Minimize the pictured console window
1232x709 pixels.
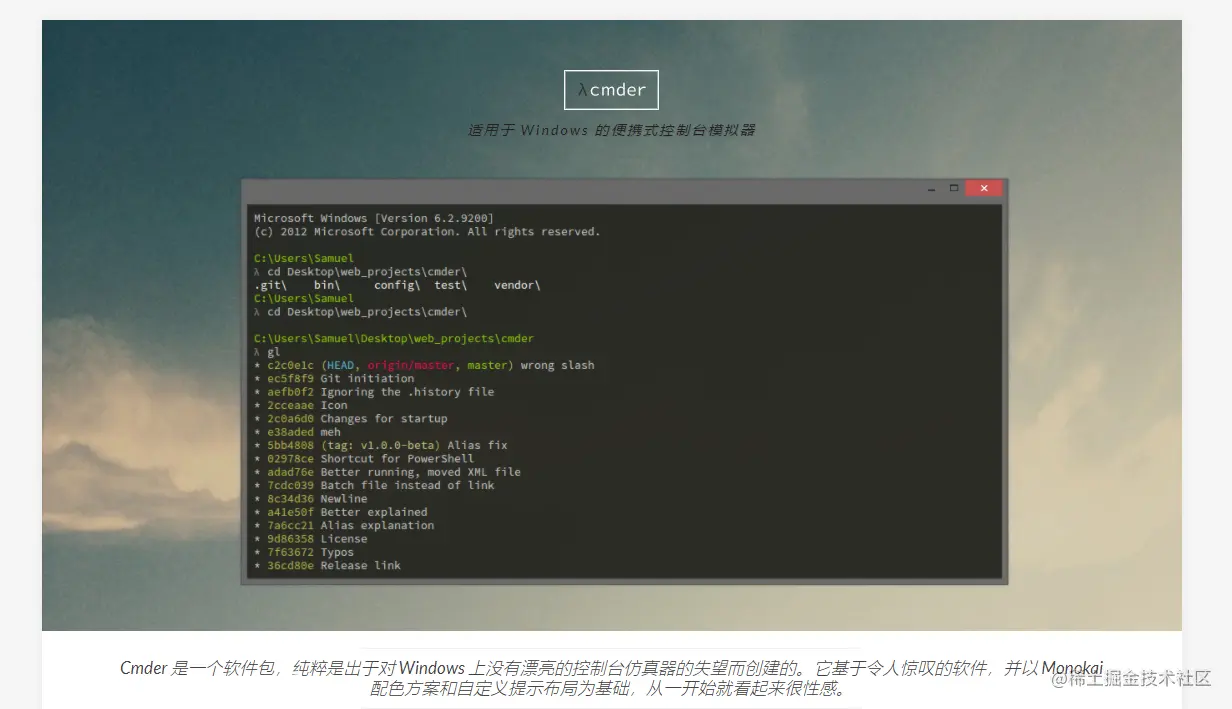931,188
